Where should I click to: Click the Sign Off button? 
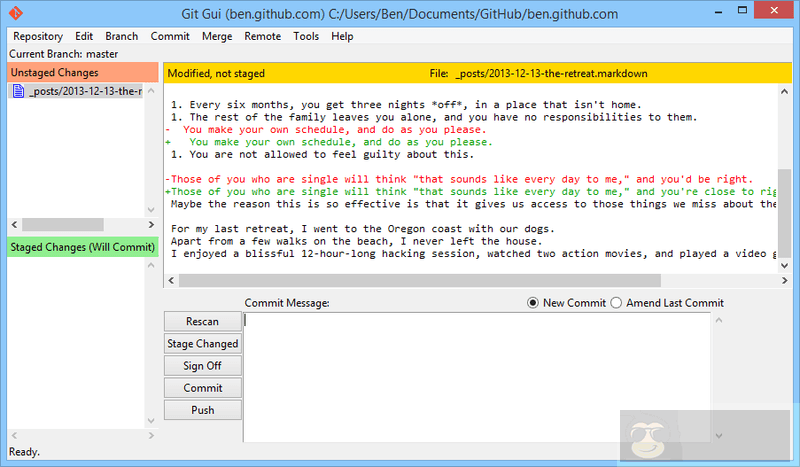(x=202, y=366)
